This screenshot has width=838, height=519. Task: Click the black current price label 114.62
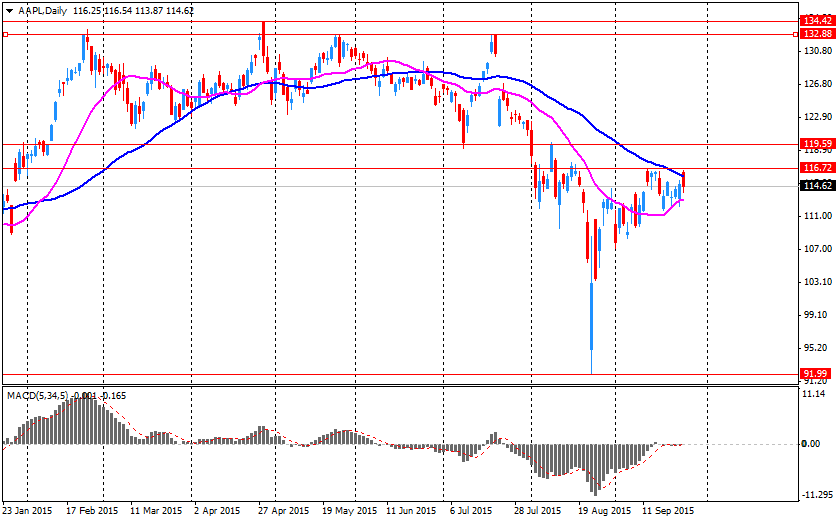[x=818, y=185]
